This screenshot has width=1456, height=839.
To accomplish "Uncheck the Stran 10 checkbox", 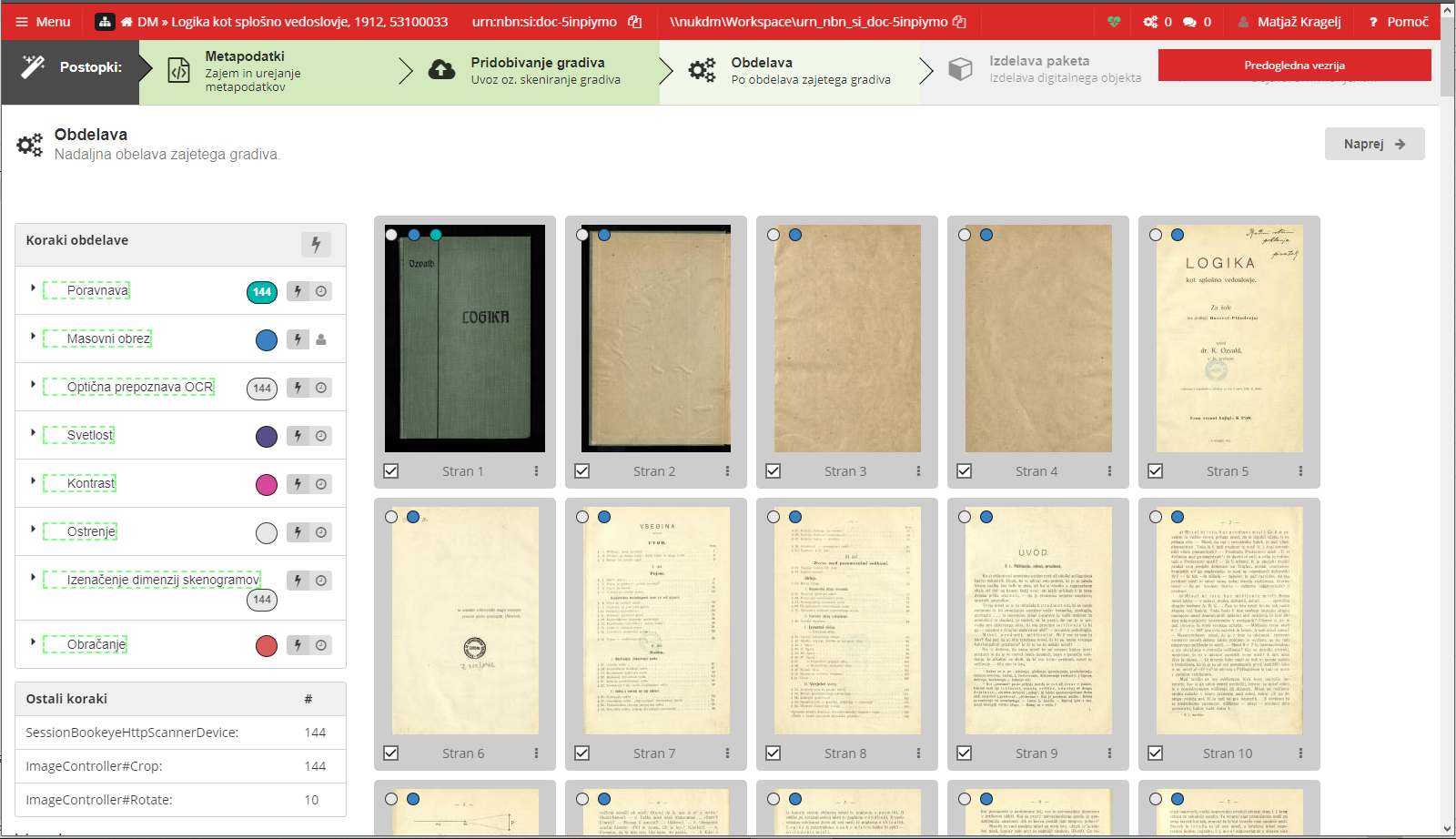I will click(x=1156, y=753).
